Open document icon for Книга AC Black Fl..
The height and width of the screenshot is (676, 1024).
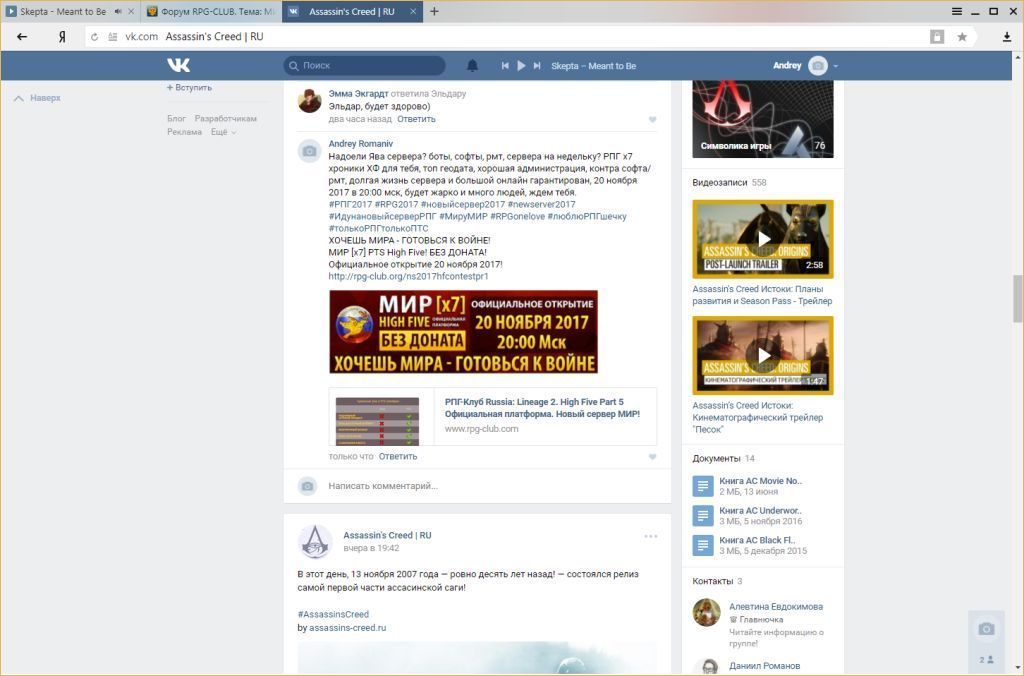tap(703, 545)
